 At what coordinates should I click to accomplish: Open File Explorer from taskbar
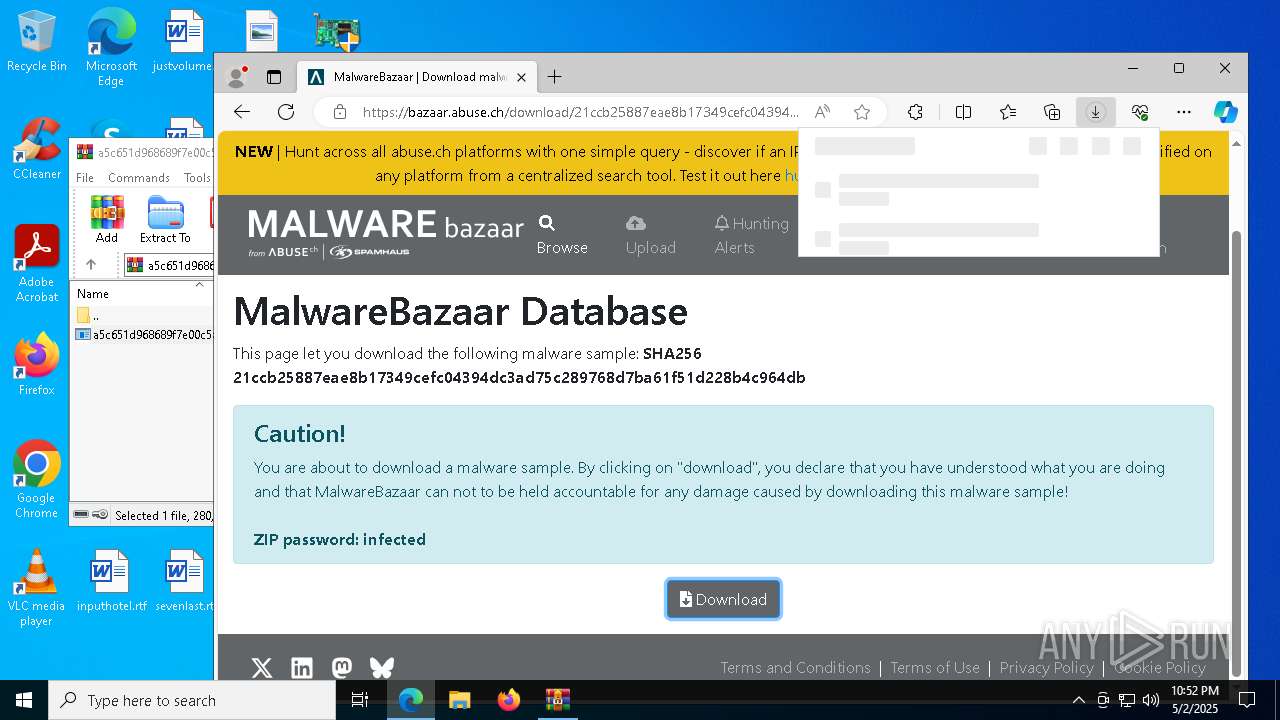pyautogui.click(x=459, y=700)
